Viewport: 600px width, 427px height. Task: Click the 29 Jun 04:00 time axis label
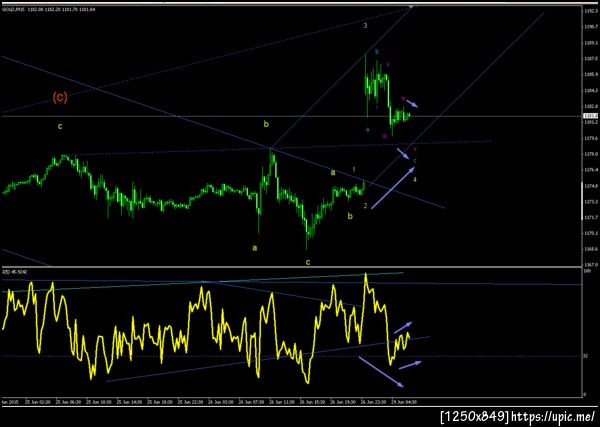[404, 402]
